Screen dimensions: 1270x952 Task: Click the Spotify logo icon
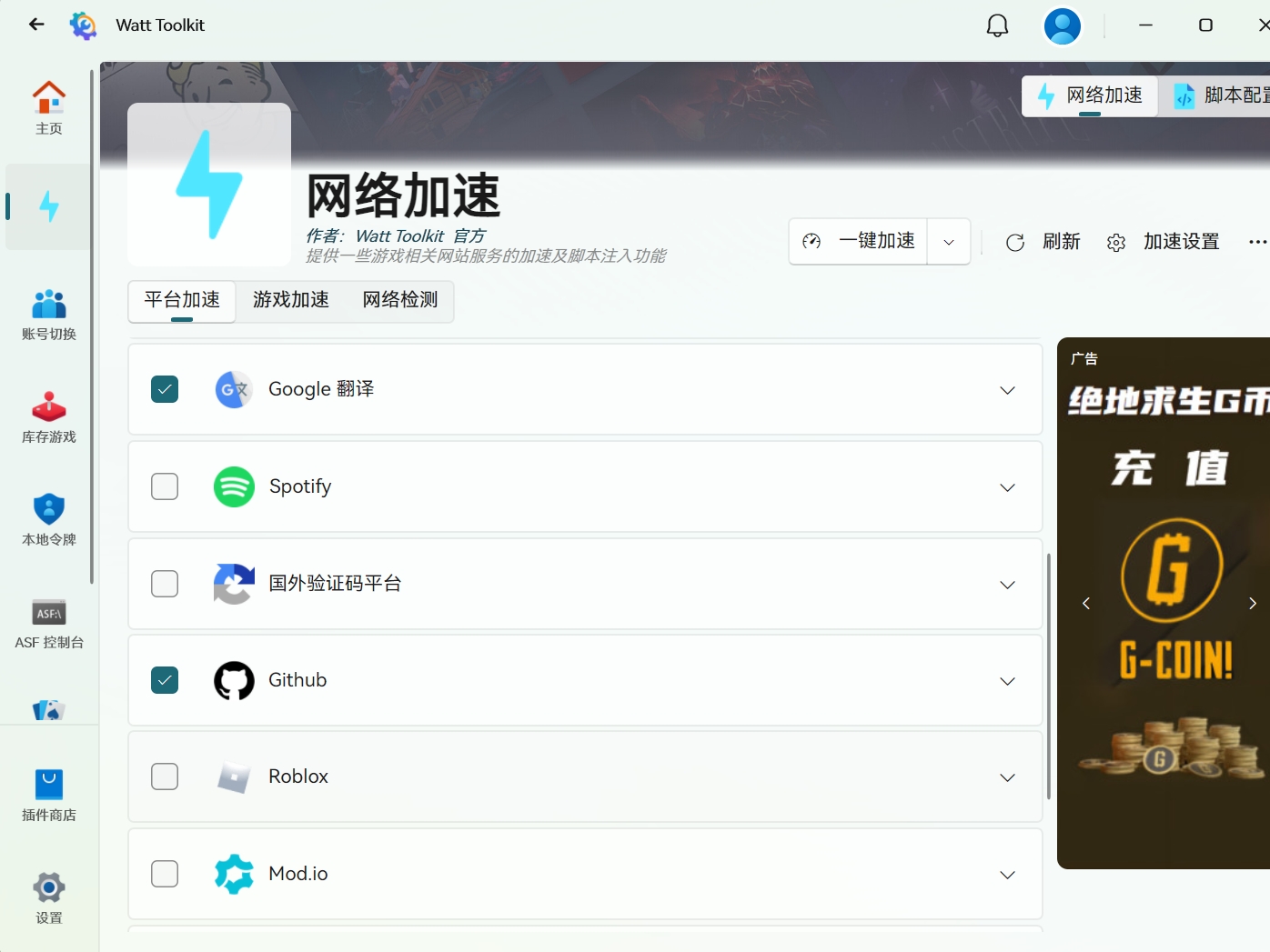tap(234, 486)
